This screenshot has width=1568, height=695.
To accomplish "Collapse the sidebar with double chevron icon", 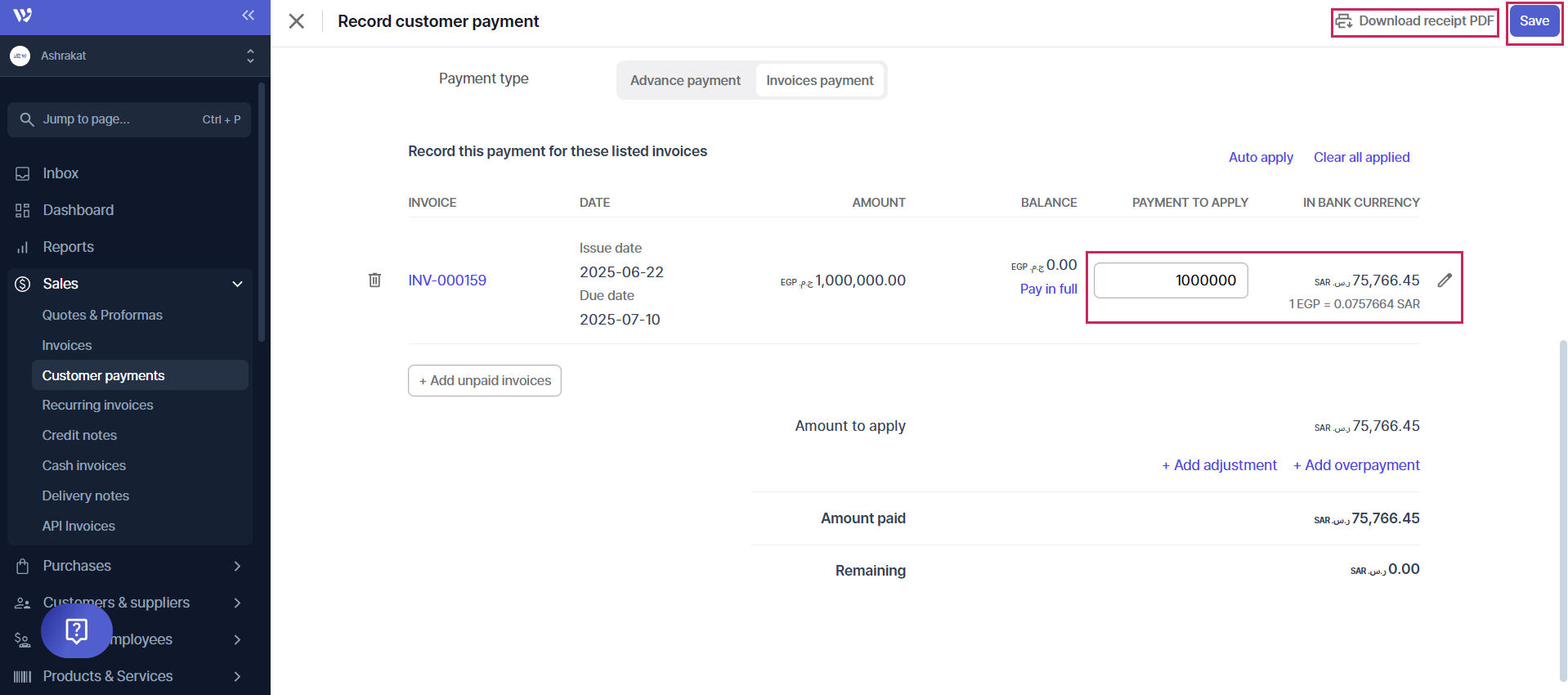I will click(x=249, y=16).
